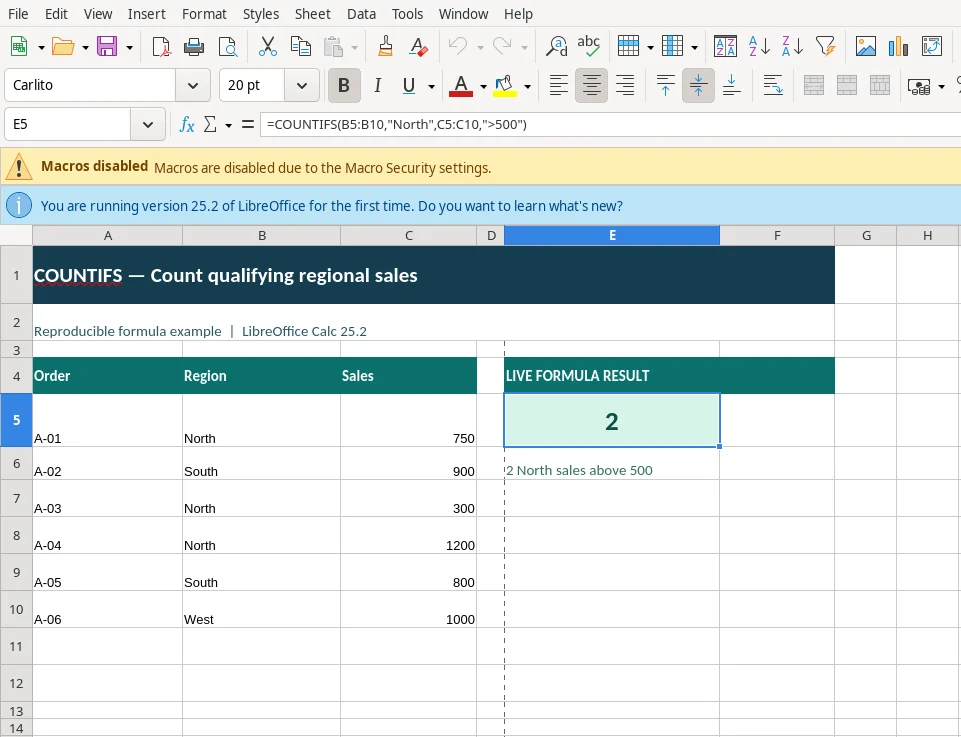Copy selection using Copy icon
The height and width of the screenshot is (737, 961).
[x=300, y=47]
